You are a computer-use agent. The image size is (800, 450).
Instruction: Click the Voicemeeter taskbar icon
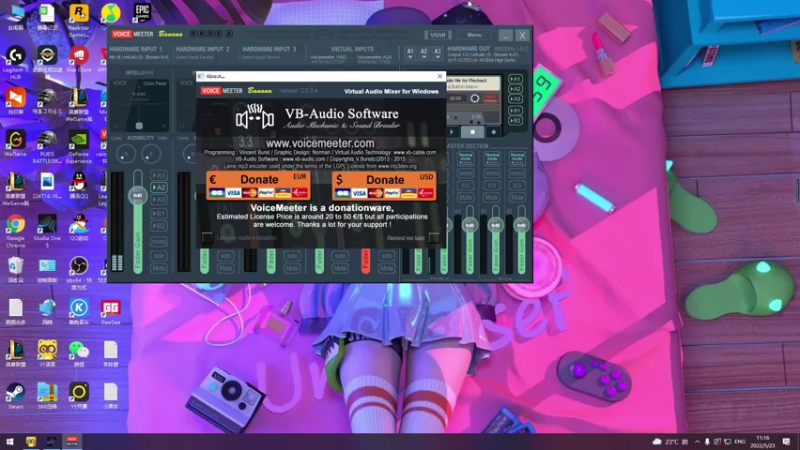click(72, 441)
